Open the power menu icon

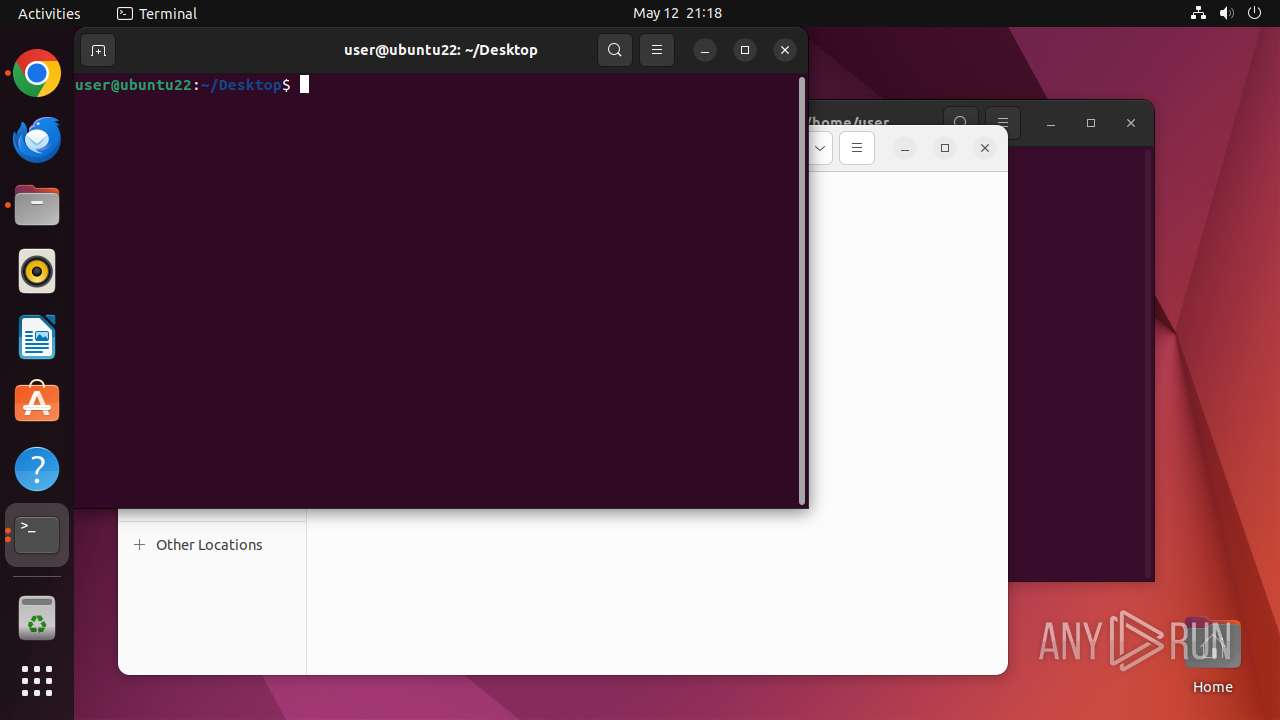pyautogui.click(x=1255, y=13)
